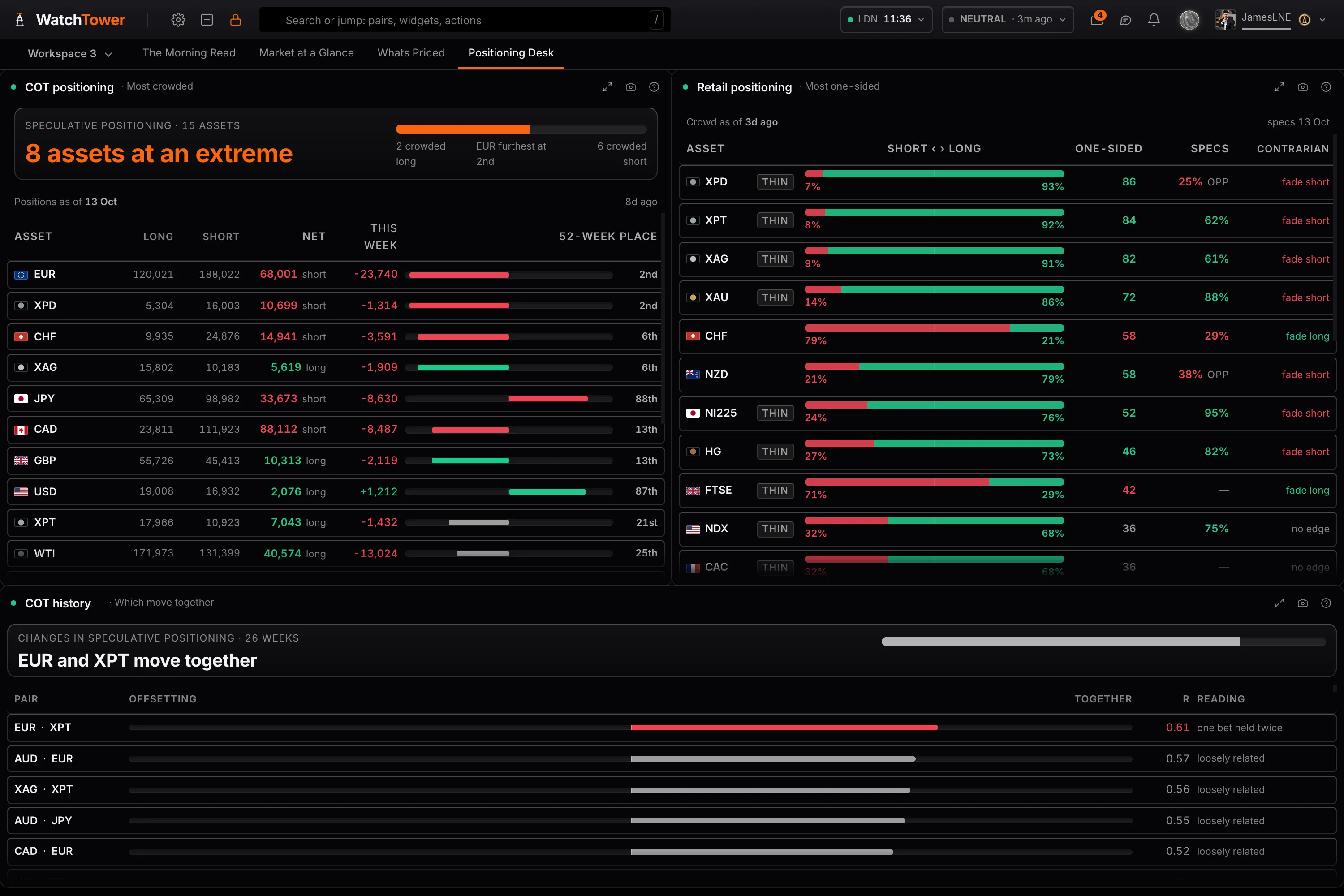Viewport: 1344px width, 896px height.
Task: Open help for COT history panel
Action: coord(1326,603)
